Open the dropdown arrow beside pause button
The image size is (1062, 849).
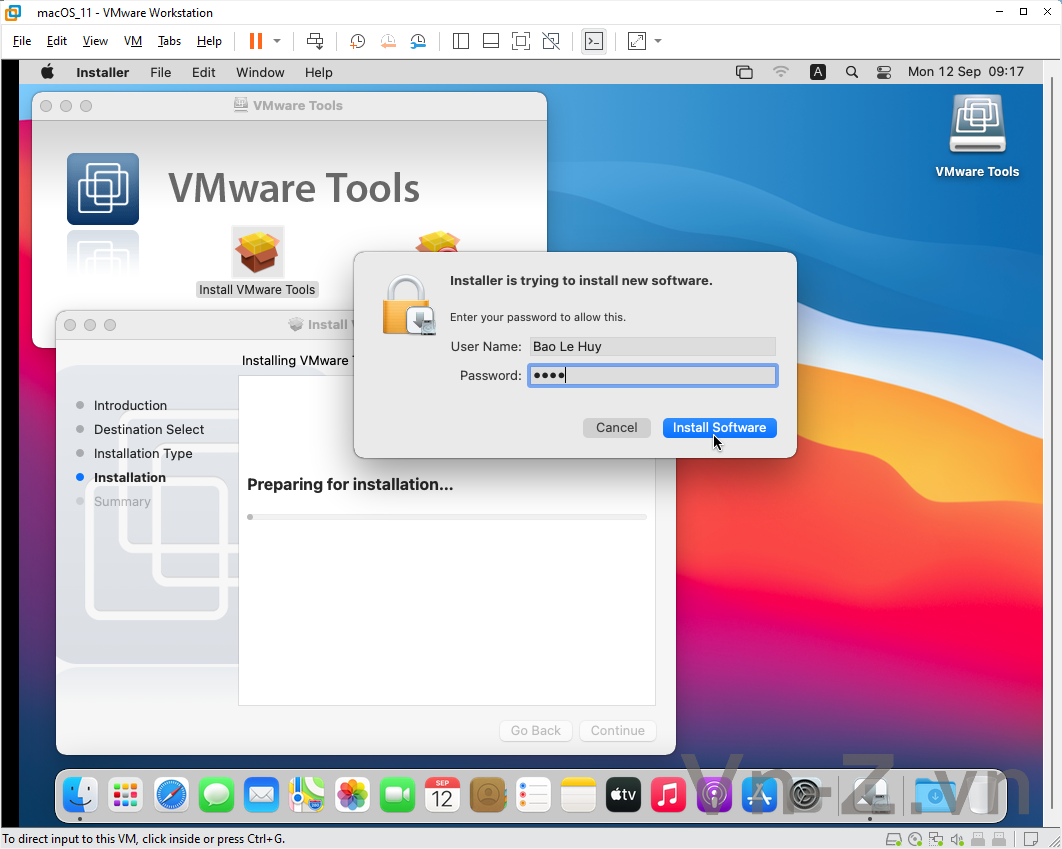click(x=277, y=41)
